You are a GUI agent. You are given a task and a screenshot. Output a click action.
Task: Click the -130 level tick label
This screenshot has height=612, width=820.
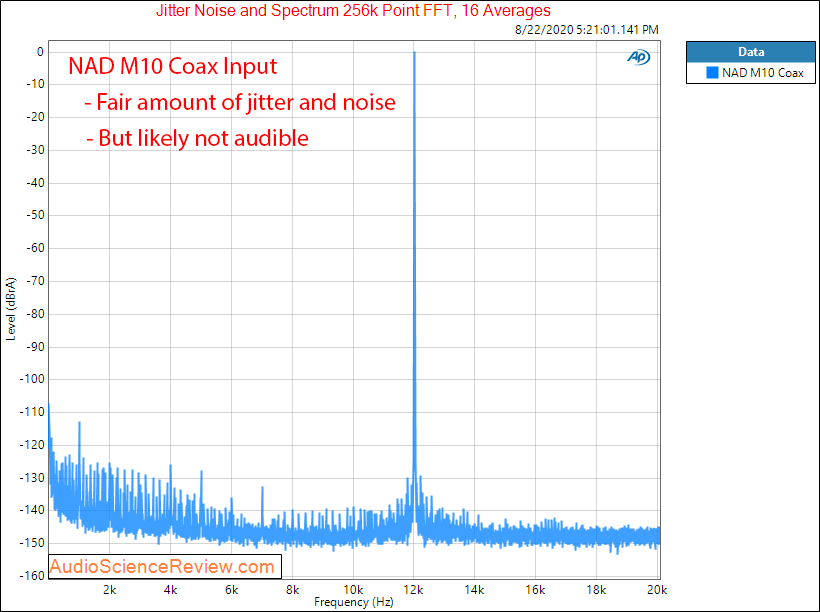click(32, 478)
